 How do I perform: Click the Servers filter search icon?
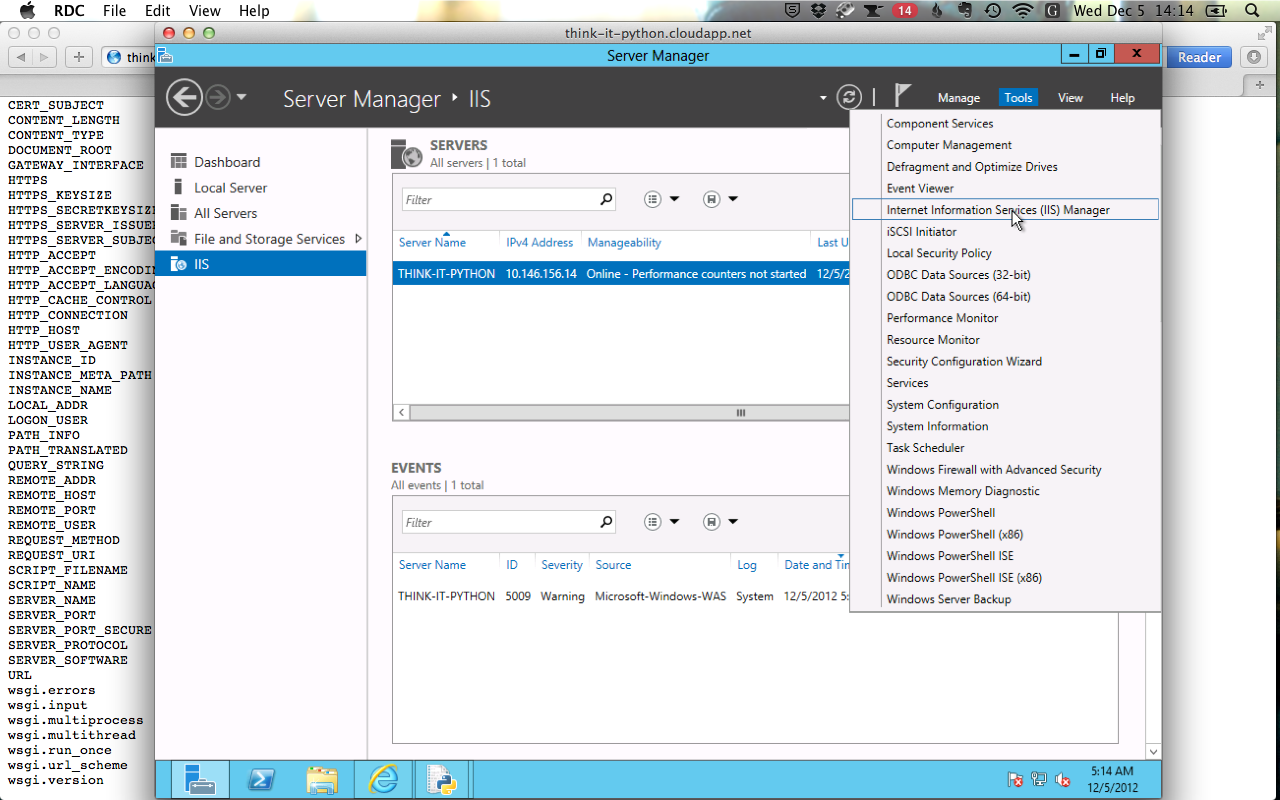(x=606, y=200)
